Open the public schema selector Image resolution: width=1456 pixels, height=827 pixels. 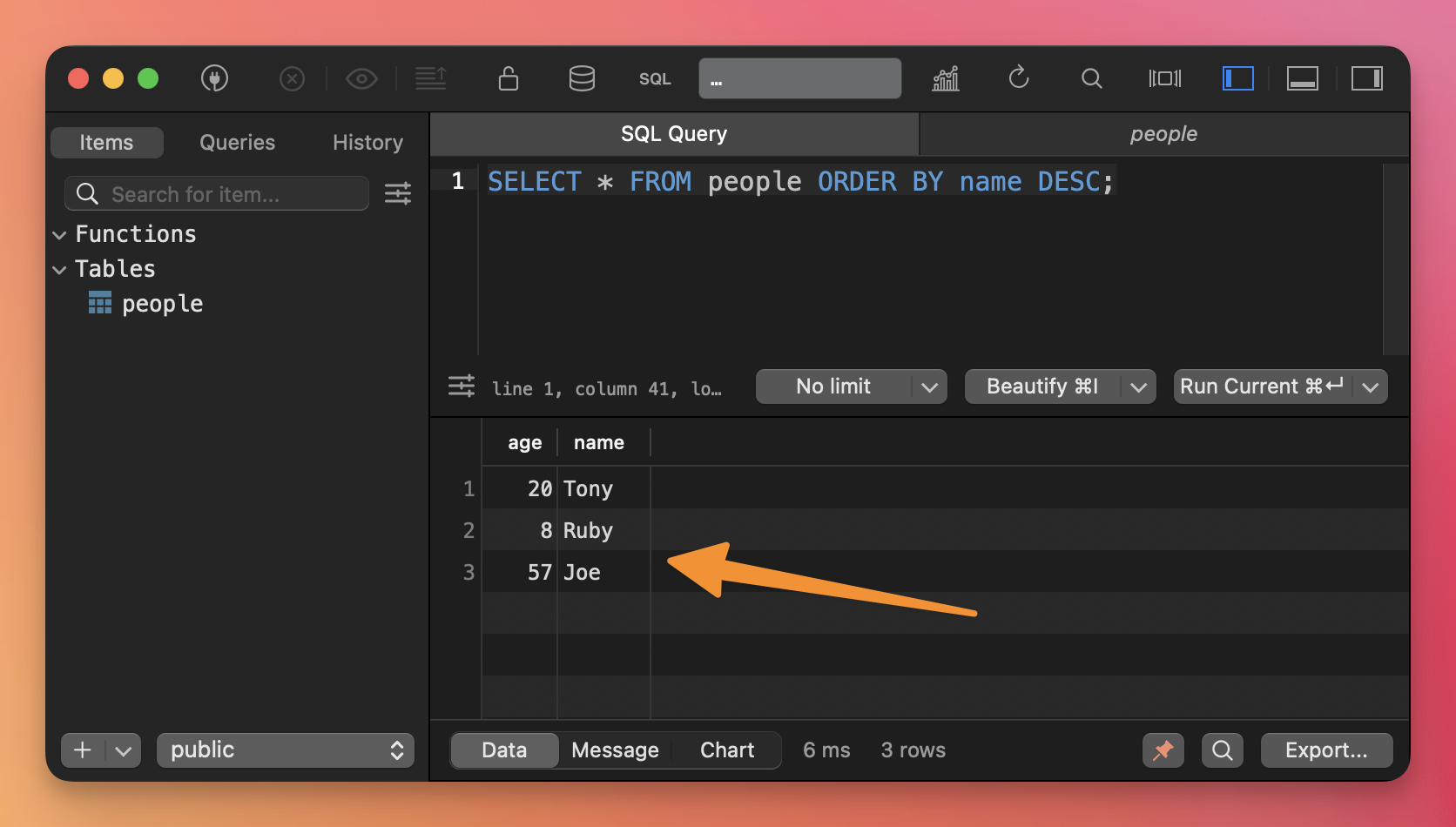click(286, 750)
